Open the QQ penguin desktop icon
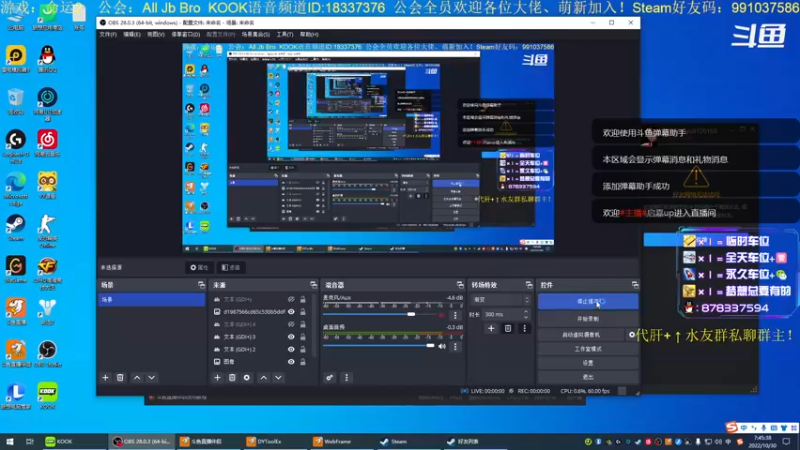This screenshot has width=800, height=450. pyautogui.click(x=47, y=59)
